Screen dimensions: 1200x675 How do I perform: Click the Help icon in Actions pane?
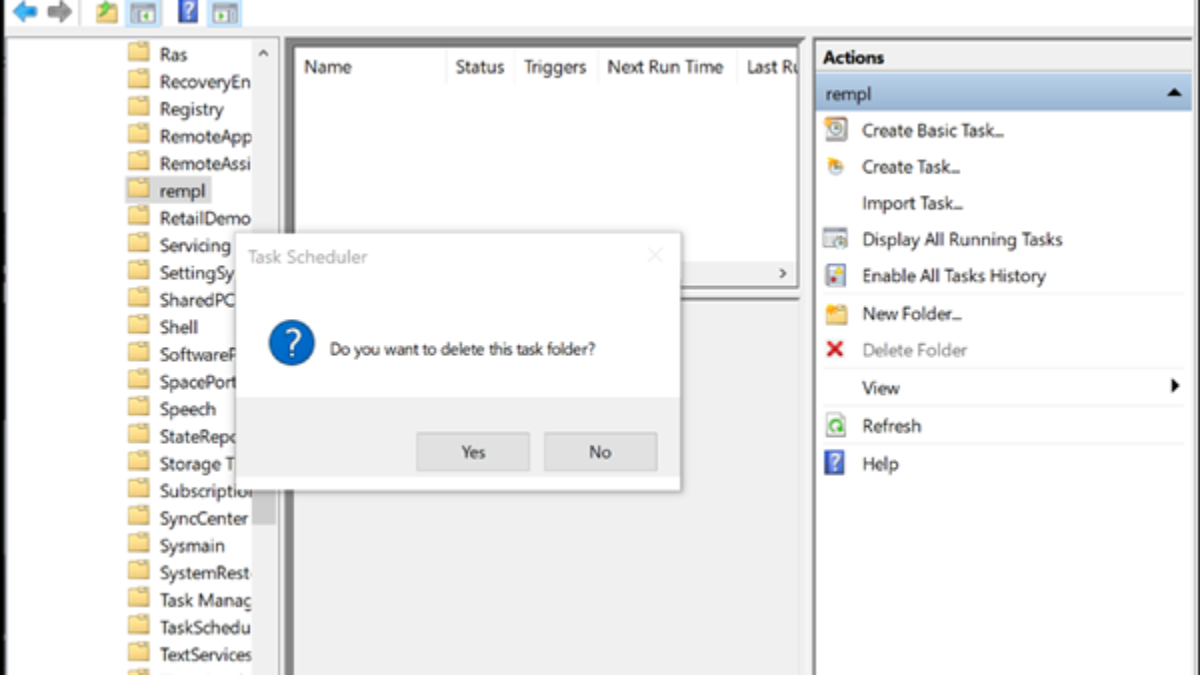tap(835, 463)
